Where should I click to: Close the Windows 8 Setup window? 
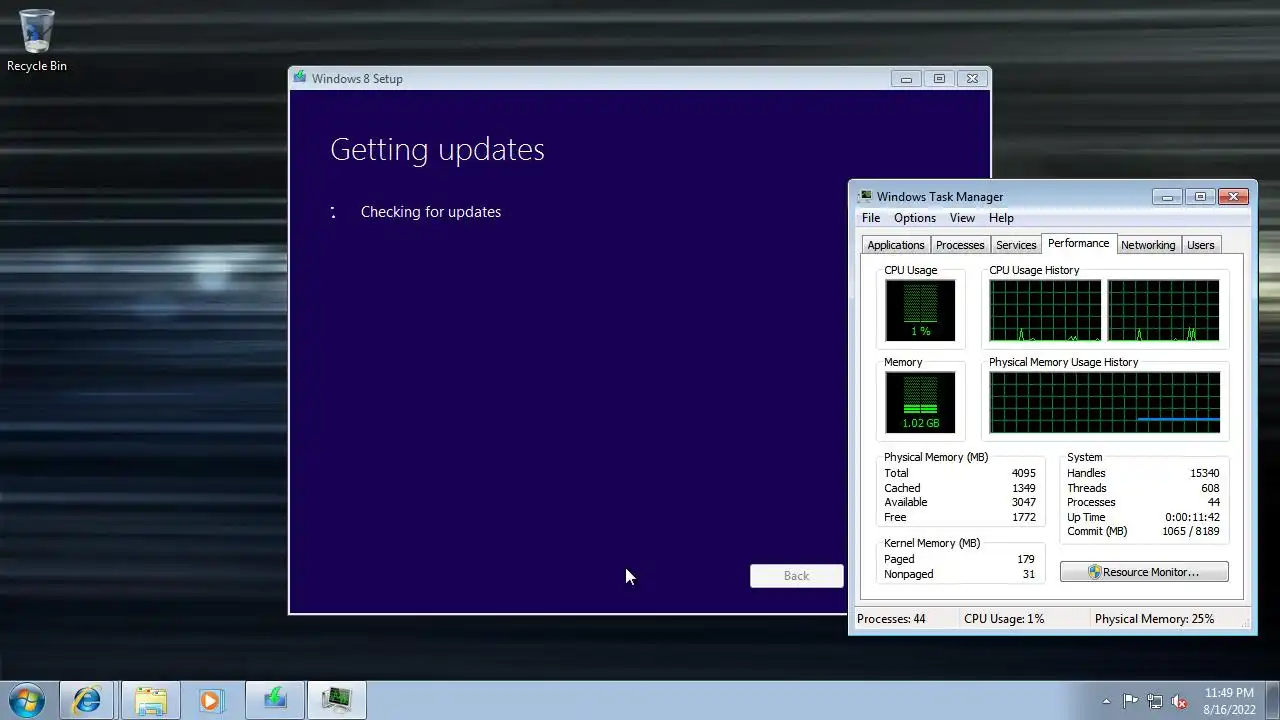972,79
